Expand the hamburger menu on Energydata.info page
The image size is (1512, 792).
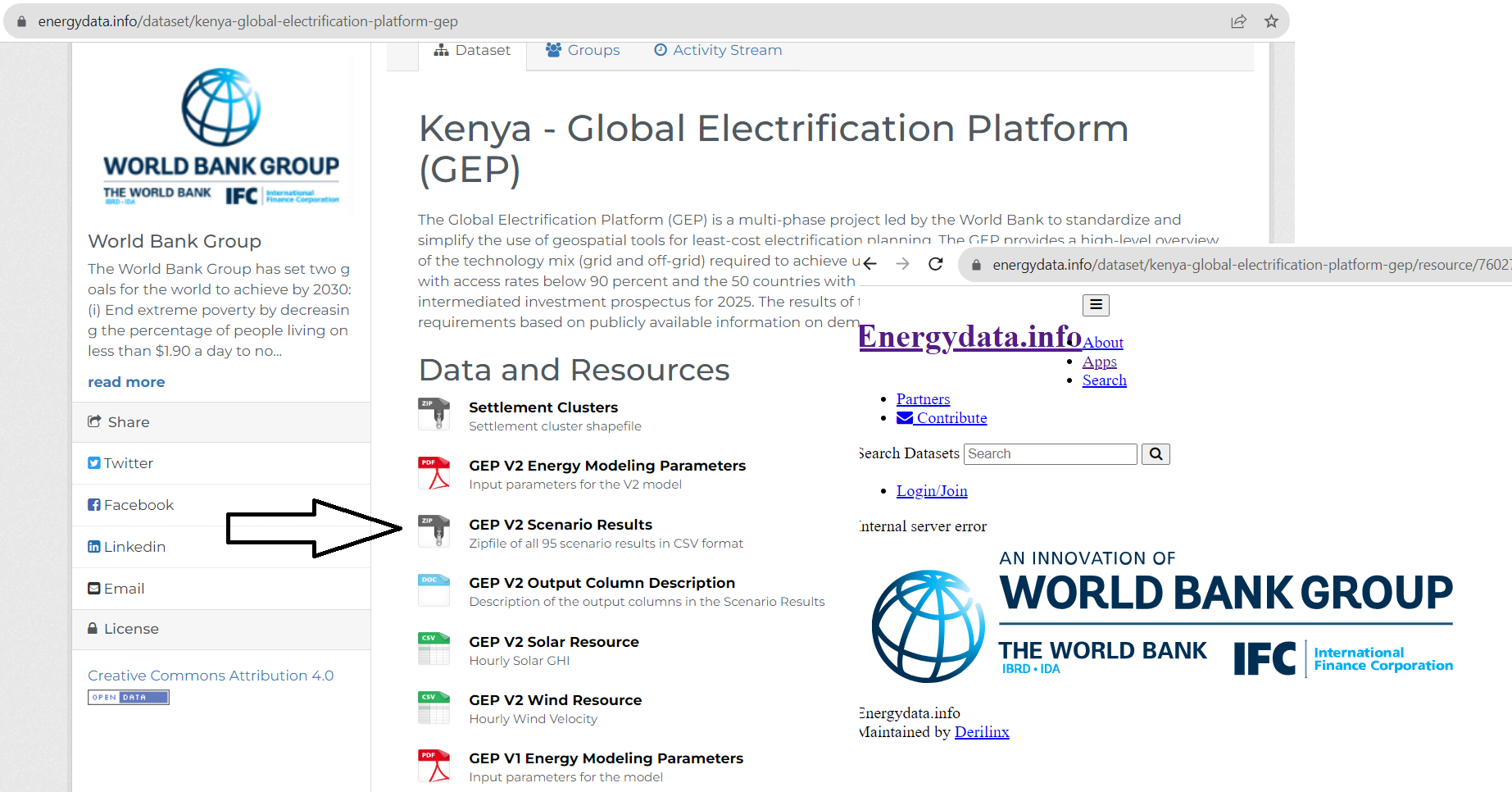(1096, 304)
